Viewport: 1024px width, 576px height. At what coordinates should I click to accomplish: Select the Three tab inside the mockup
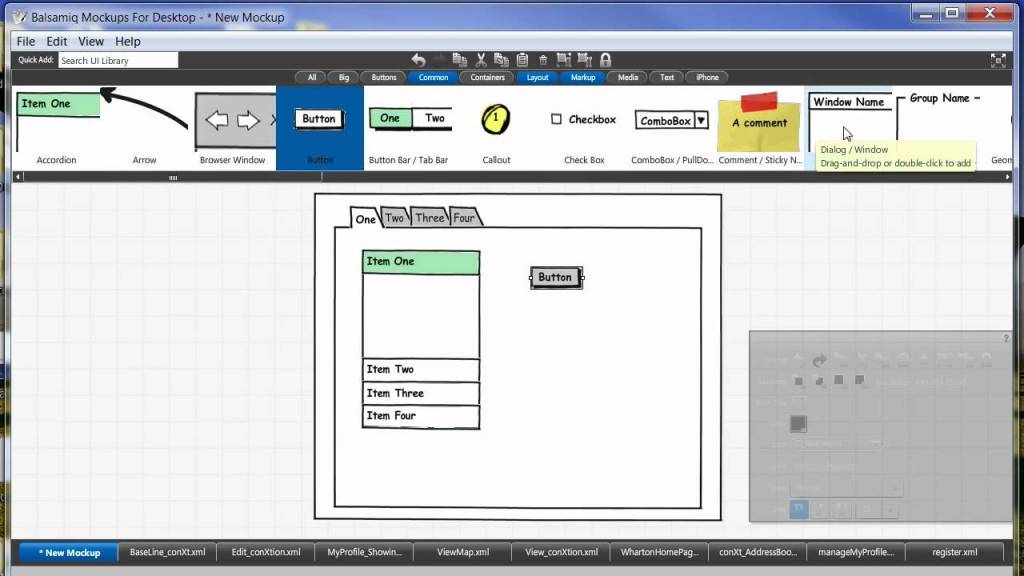pyautogui.click(x=429, y=217)
